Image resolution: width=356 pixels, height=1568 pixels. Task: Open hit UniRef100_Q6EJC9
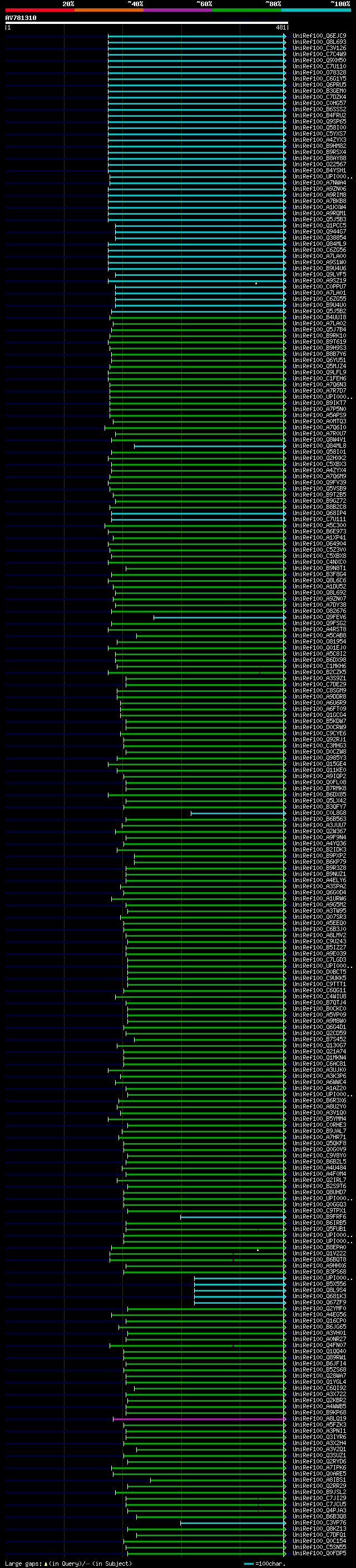(x=319, y=36)
